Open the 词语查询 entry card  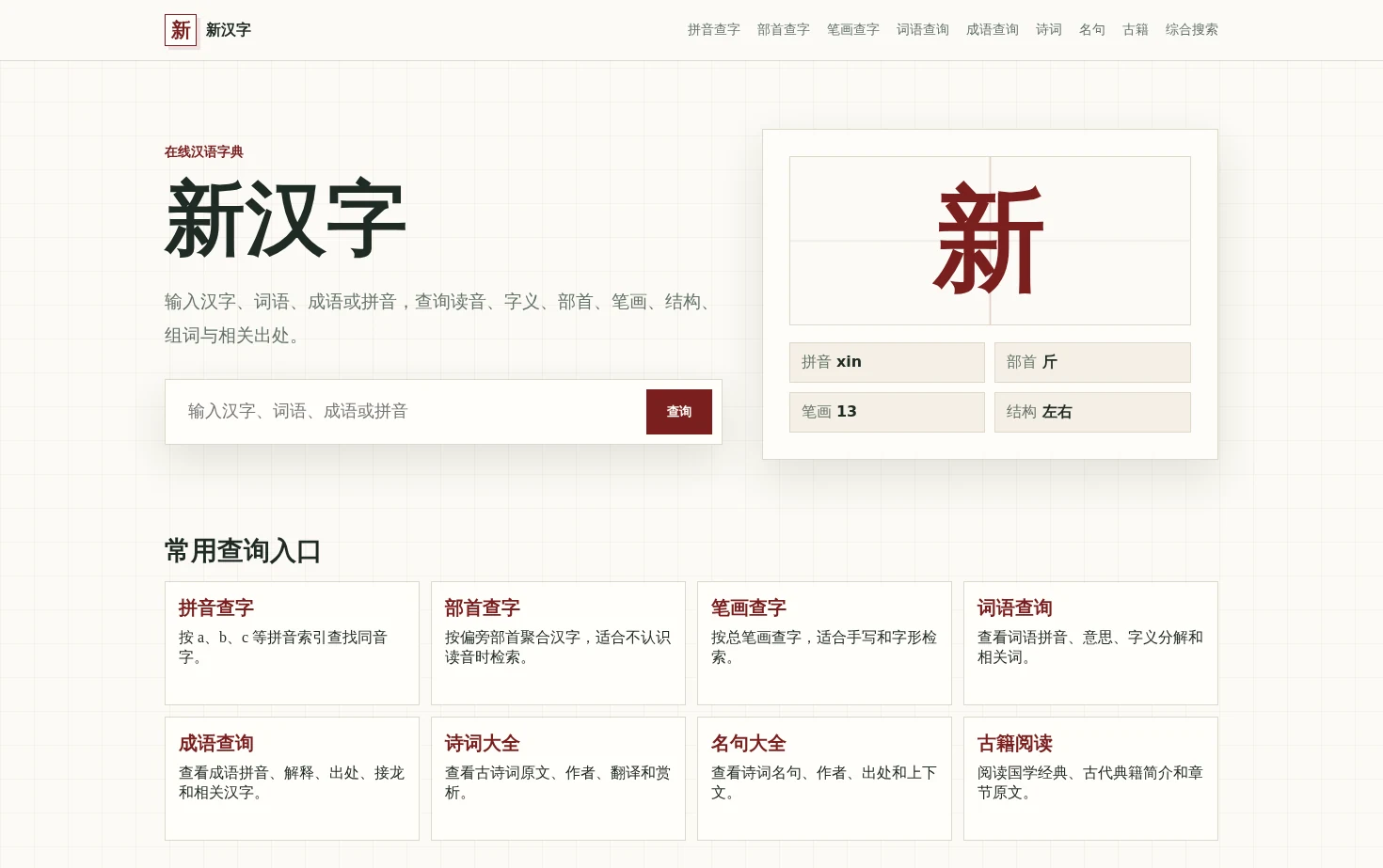click(x=1090, y=643)
